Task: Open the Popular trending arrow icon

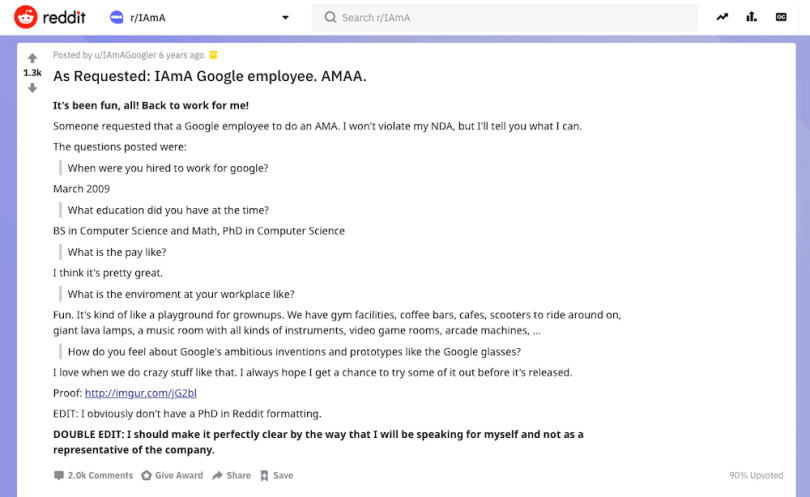Action: point(722,17)
